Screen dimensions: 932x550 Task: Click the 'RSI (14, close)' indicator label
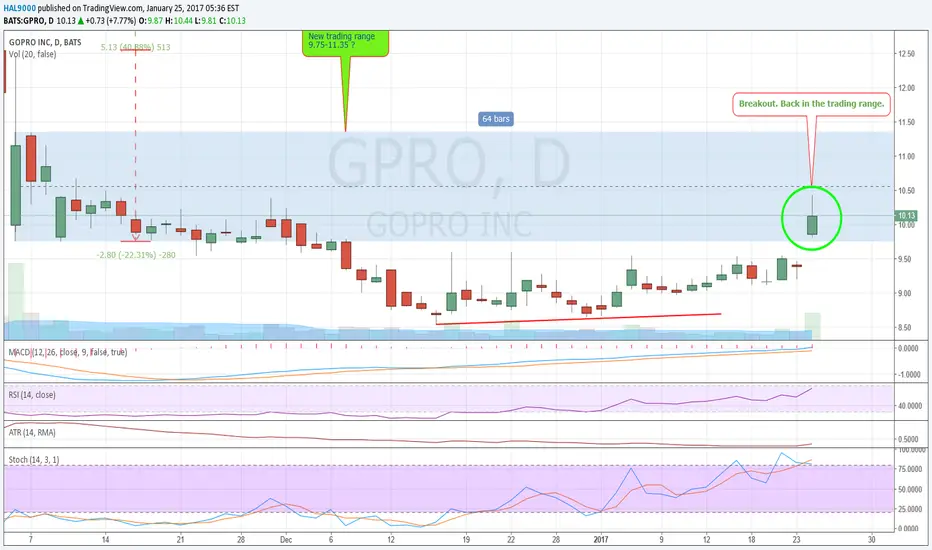[x=32, y=395]
